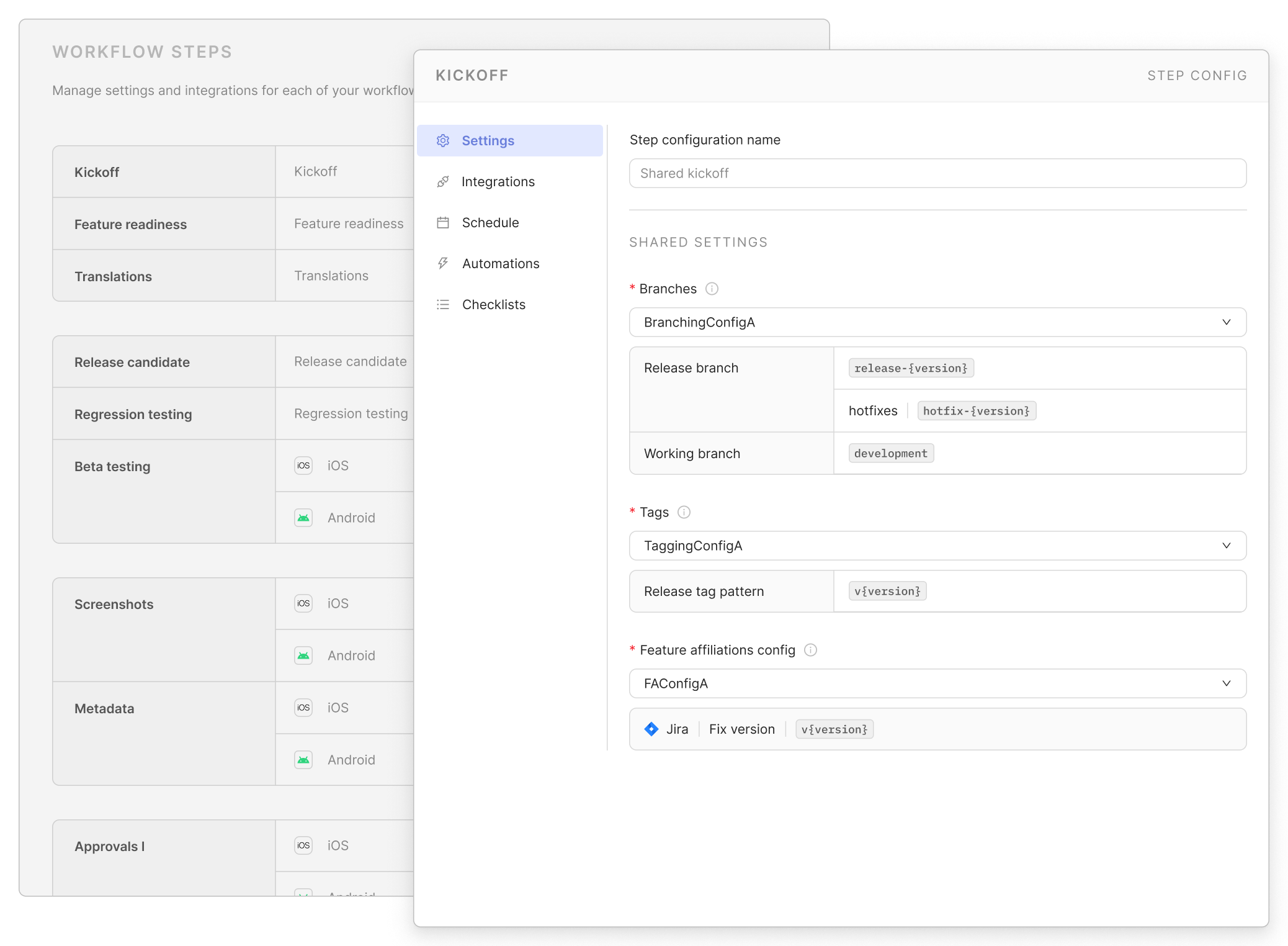Click the info icon next to Tags
This screenshot has height=946, width=1288.
[x=684, y=512]
